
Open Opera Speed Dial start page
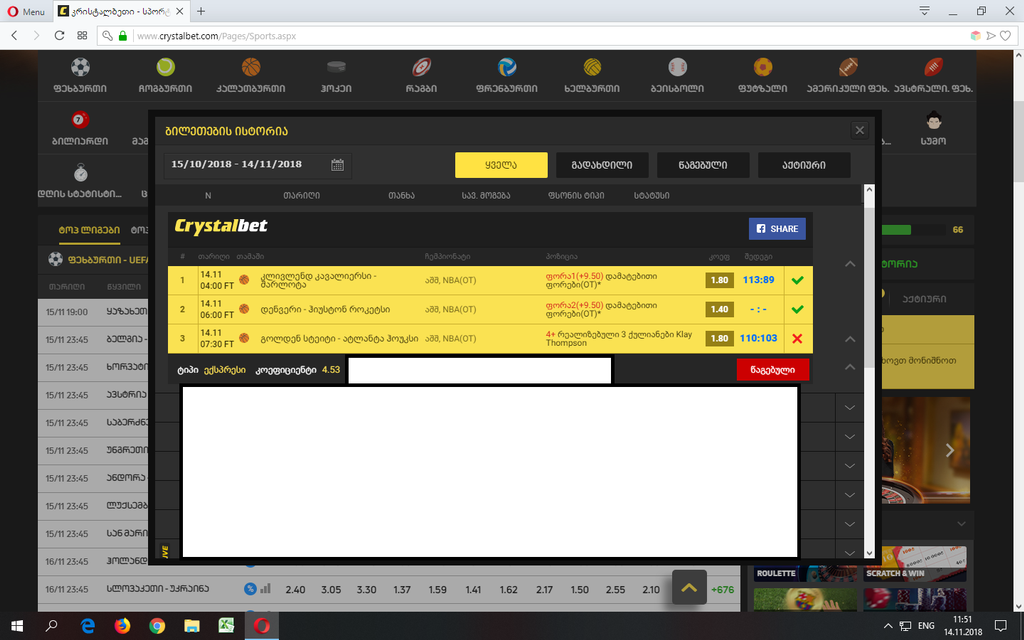coord(82,36)
